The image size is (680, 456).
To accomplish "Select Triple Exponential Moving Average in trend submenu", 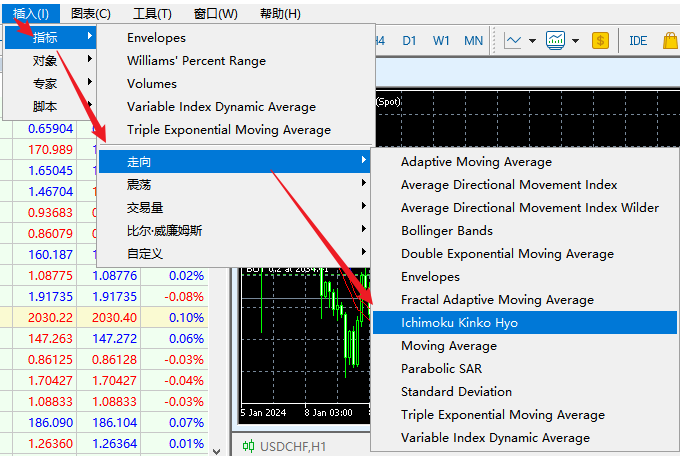I will 525,415.
